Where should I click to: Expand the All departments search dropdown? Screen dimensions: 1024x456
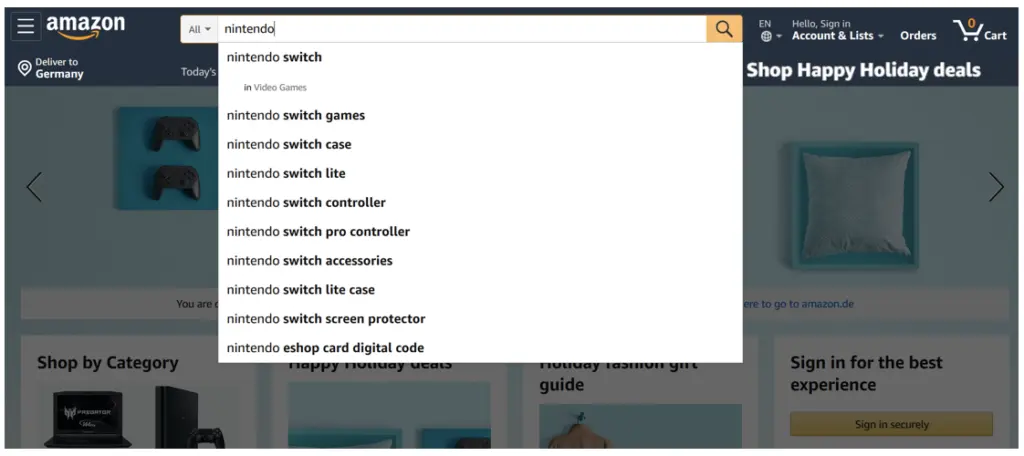pyautogui.click(x=200, y=30)
